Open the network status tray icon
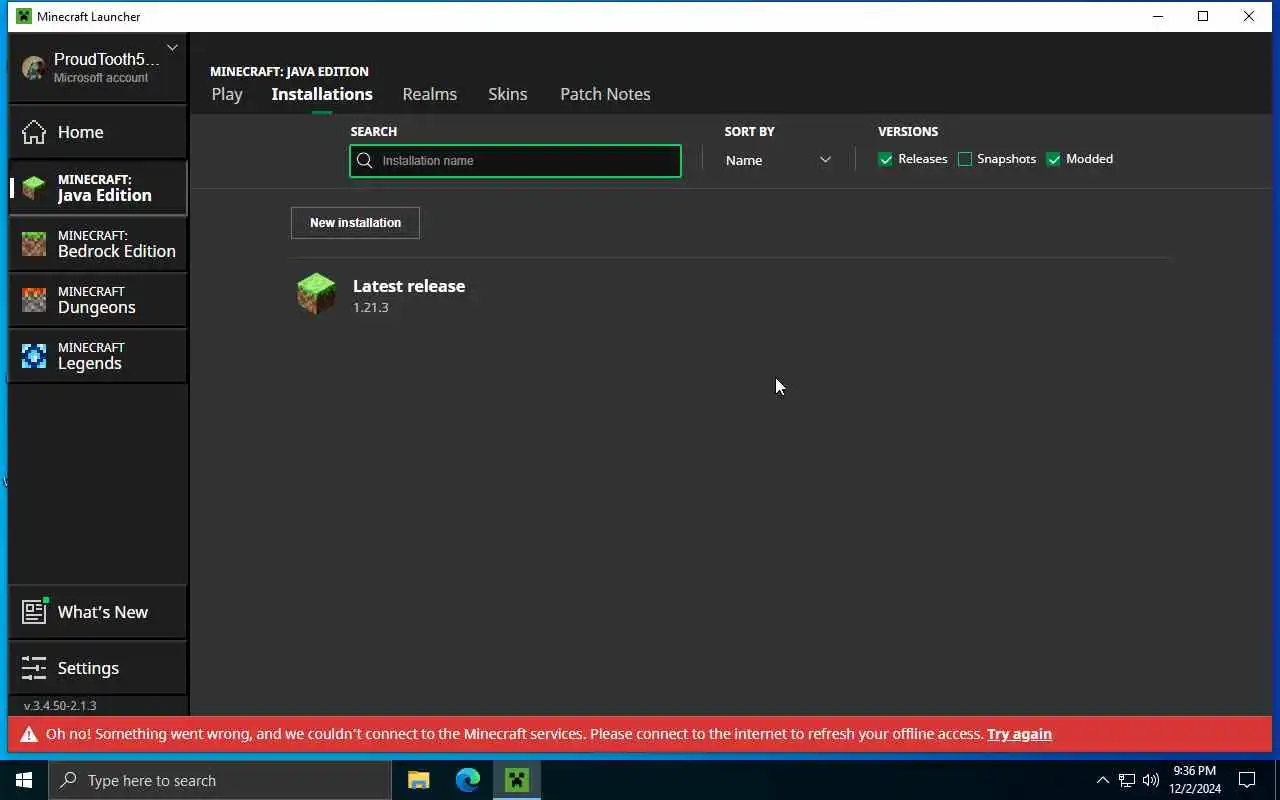The width and height of the screenshot is (1280, 800). coord(1127,780)
